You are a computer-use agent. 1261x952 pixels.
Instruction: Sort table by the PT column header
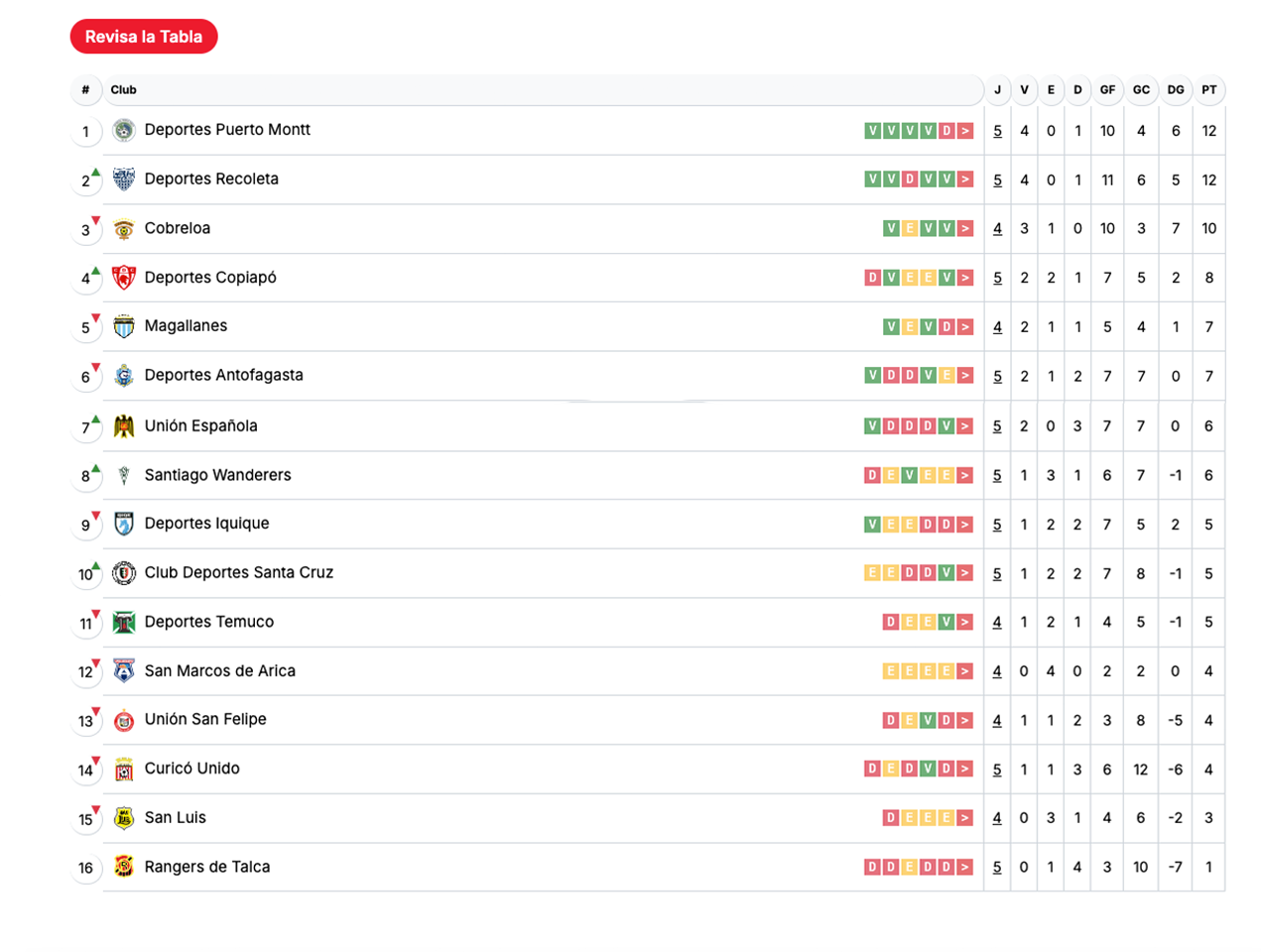tap(1208, 90)
